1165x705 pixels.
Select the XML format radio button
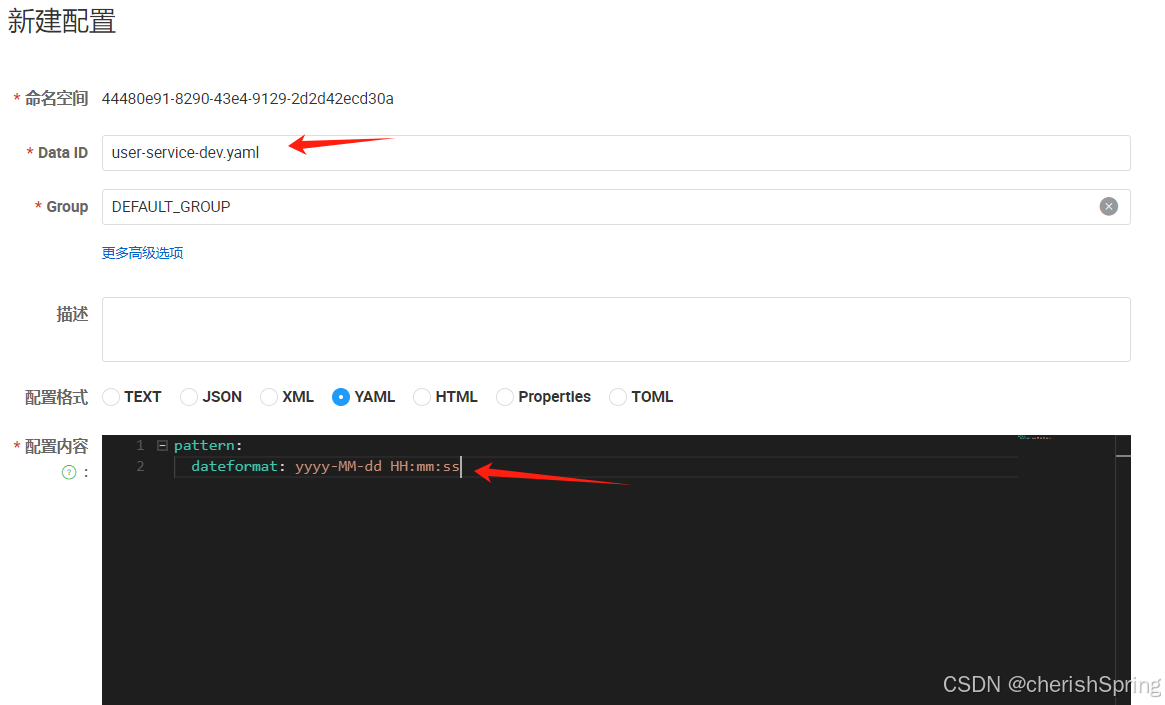(x=268, y=397)
